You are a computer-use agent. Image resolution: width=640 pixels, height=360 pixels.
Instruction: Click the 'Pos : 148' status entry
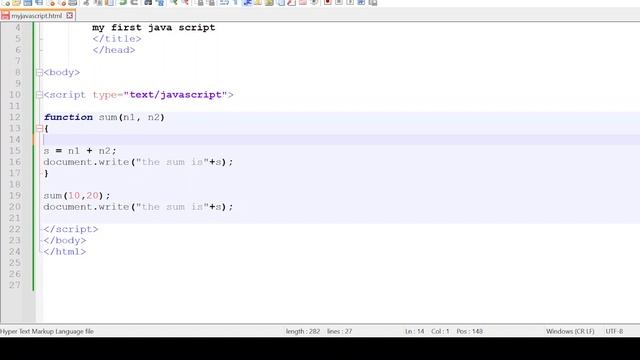[469, 331]
